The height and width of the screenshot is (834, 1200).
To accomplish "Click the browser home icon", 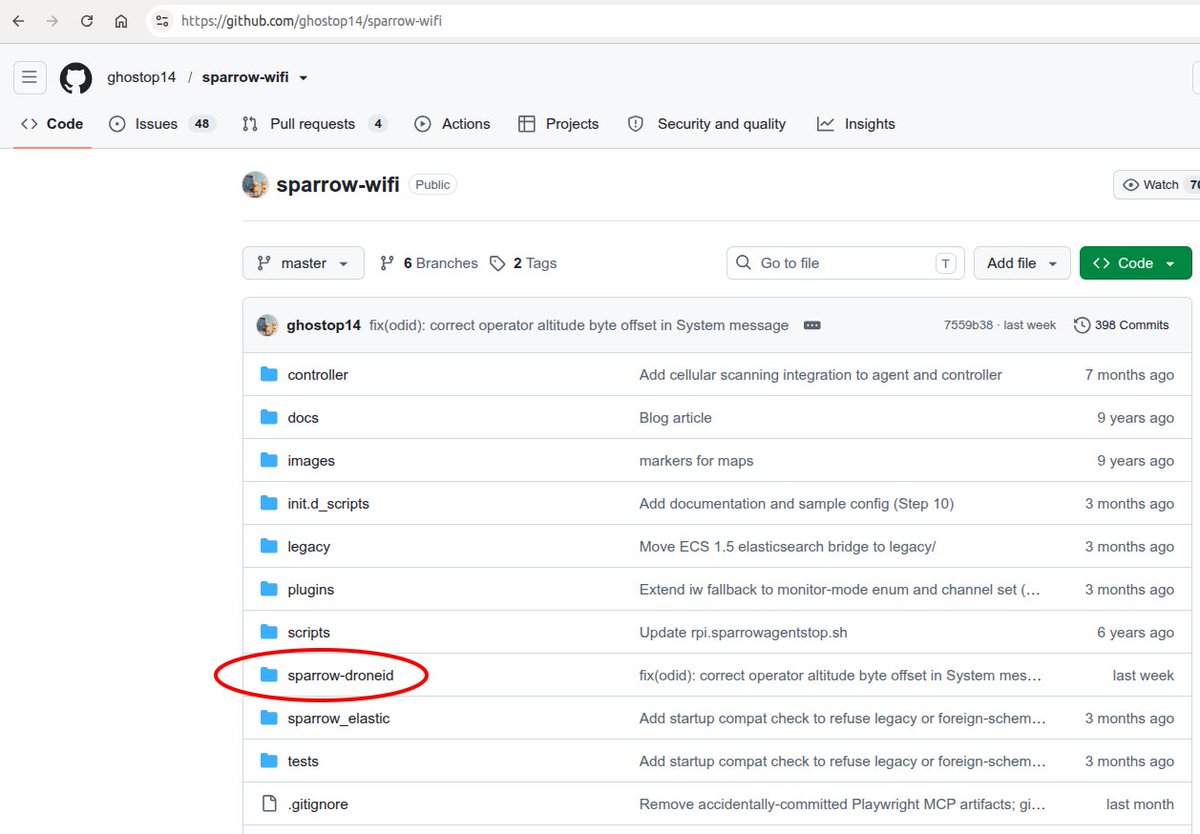I will pos(121,20).
